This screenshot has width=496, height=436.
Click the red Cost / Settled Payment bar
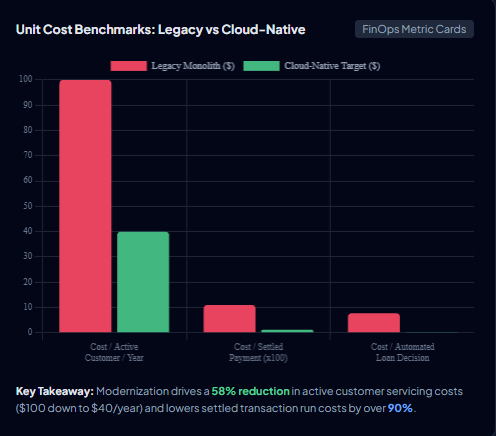(x=229, y=319)
